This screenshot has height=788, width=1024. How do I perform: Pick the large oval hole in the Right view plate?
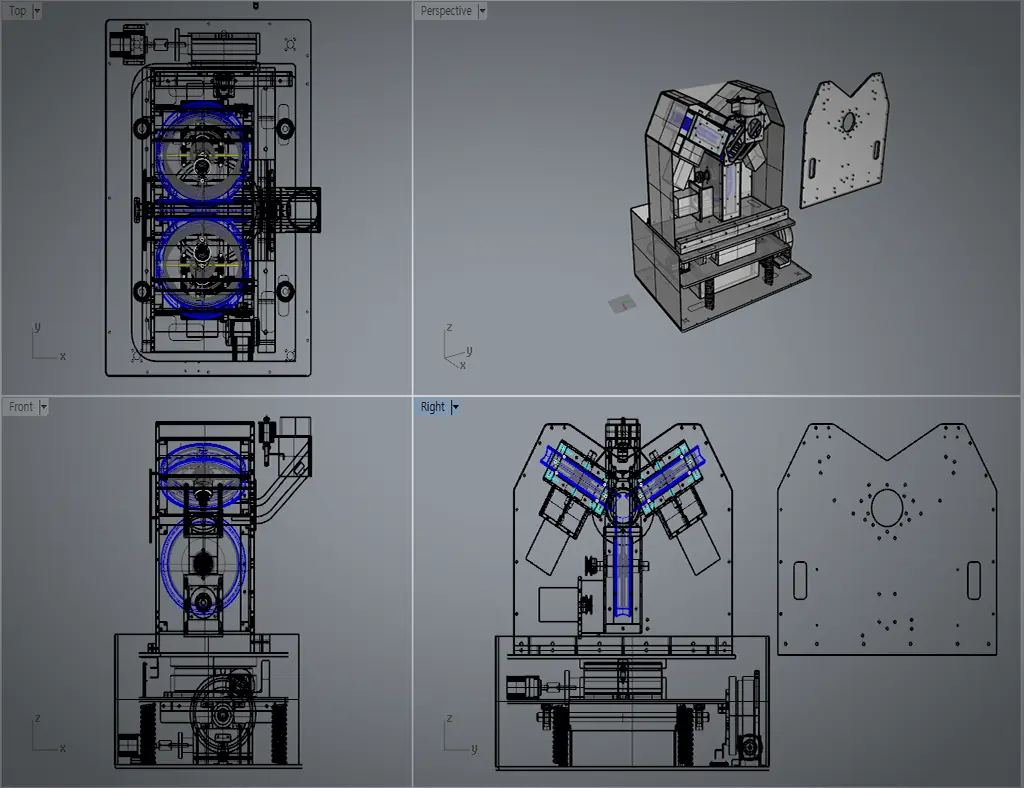pos(886,508)
